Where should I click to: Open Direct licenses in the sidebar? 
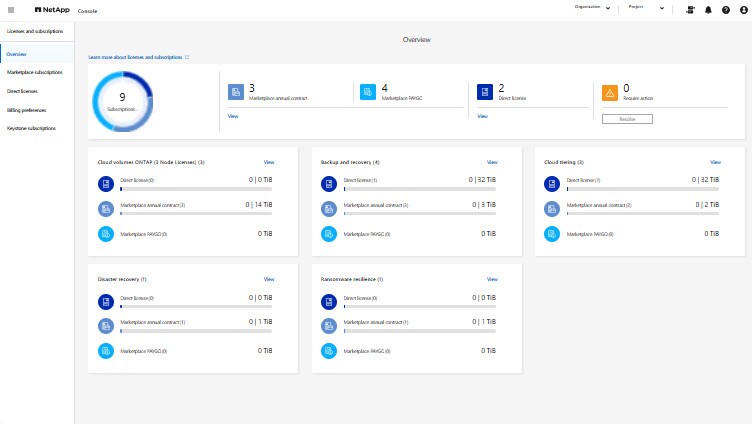pos(23,91)
